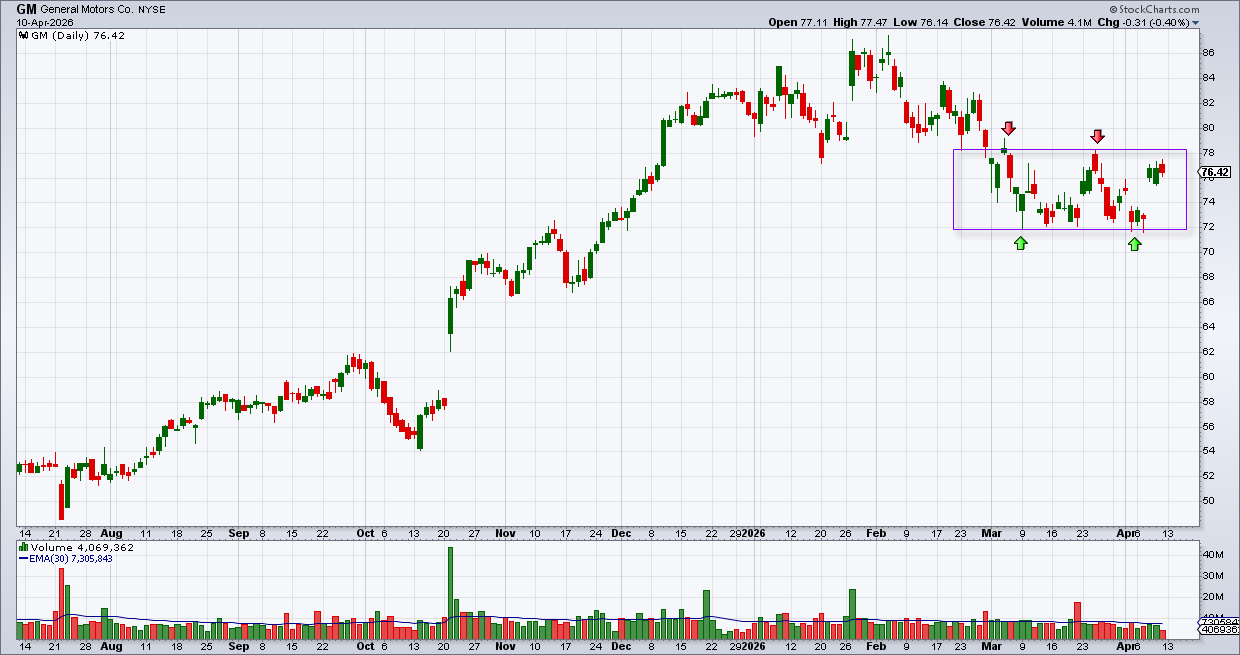The height and width of the screenshot is (655, 1240).
Task: Click the tallest red volume bar in July
Action: tap(61, 603)
